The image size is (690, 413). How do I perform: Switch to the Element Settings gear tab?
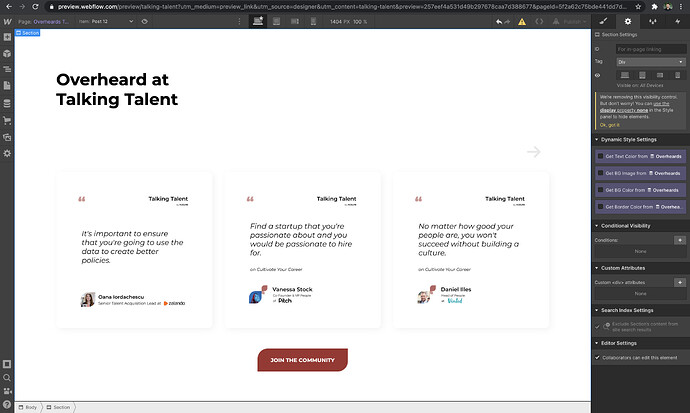point(628,21)
